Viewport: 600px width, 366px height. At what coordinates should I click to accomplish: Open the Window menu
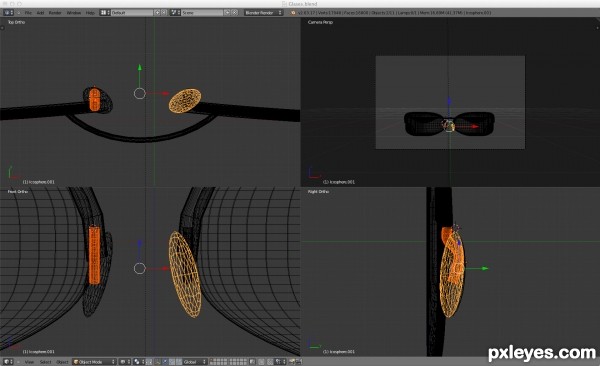(74, 13)
